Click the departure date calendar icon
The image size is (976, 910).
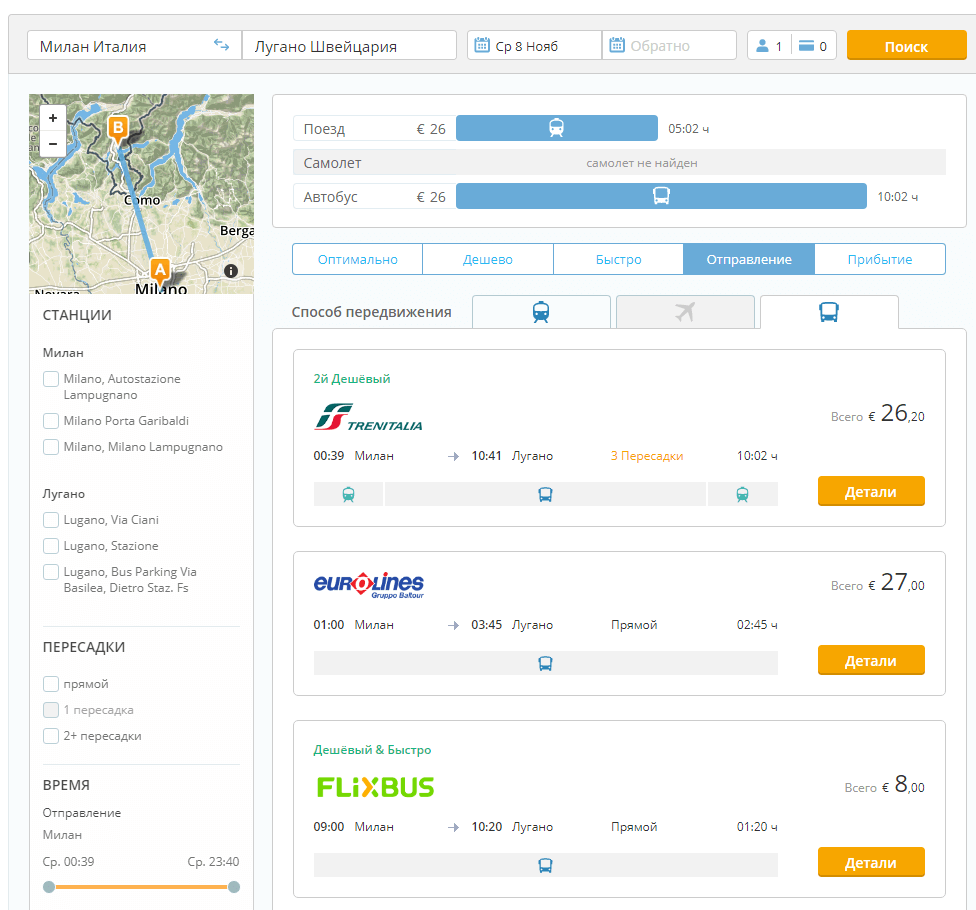pos(482,45)
